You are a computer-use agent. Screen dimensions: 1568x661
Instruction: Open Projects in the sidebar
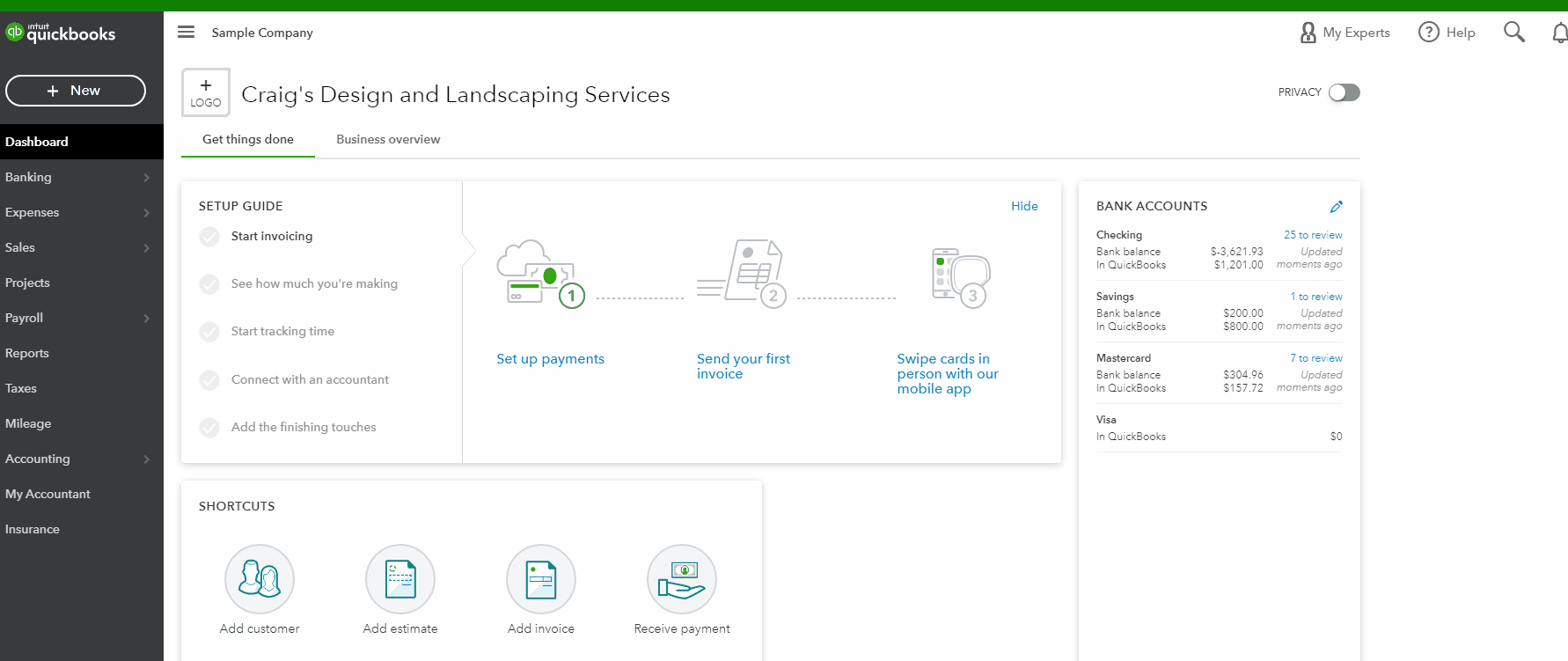82,283
